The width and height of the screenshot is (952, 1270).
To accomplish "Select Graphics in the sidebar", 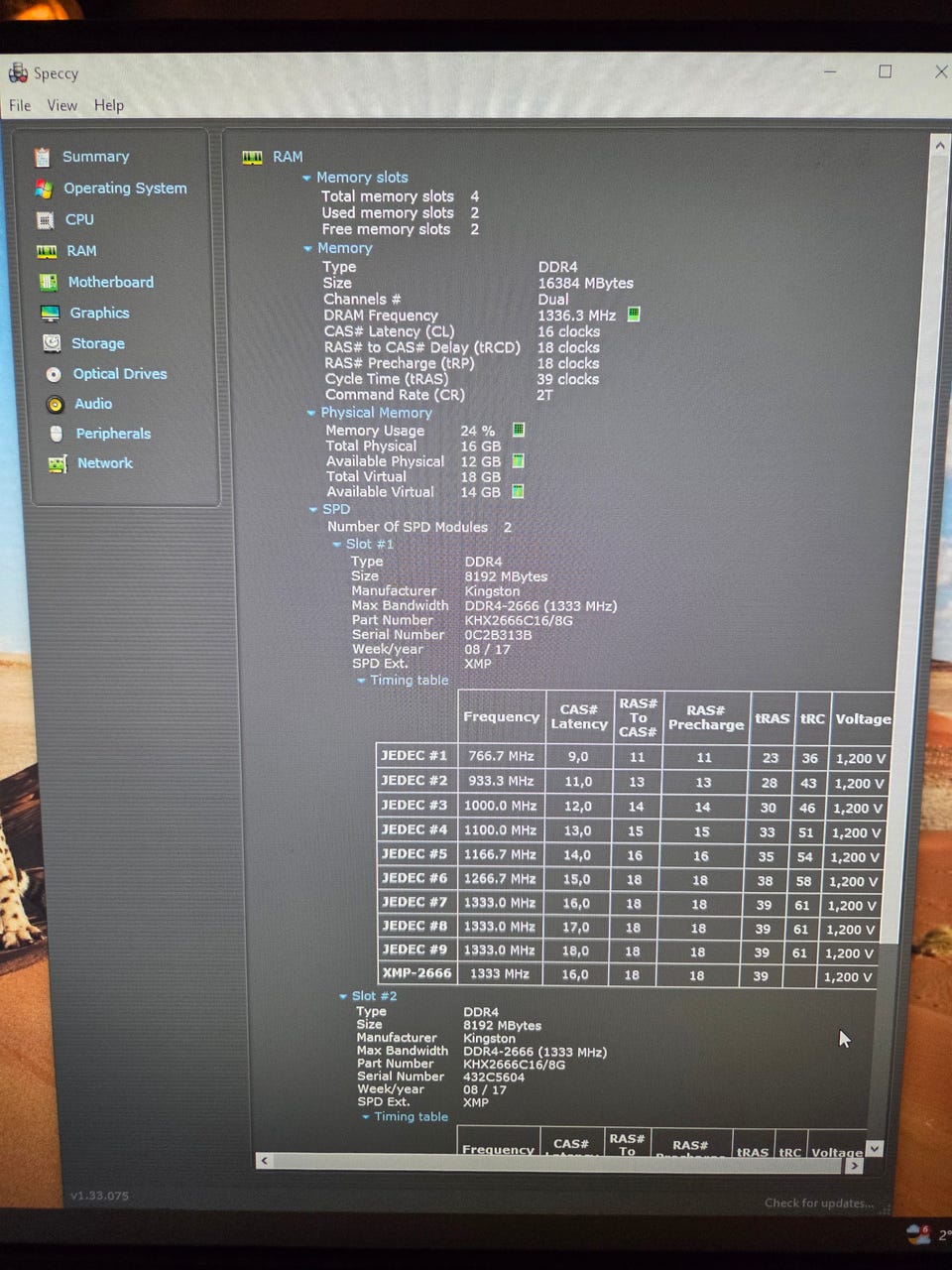I will pyautogui.click(x=99, y=314).
